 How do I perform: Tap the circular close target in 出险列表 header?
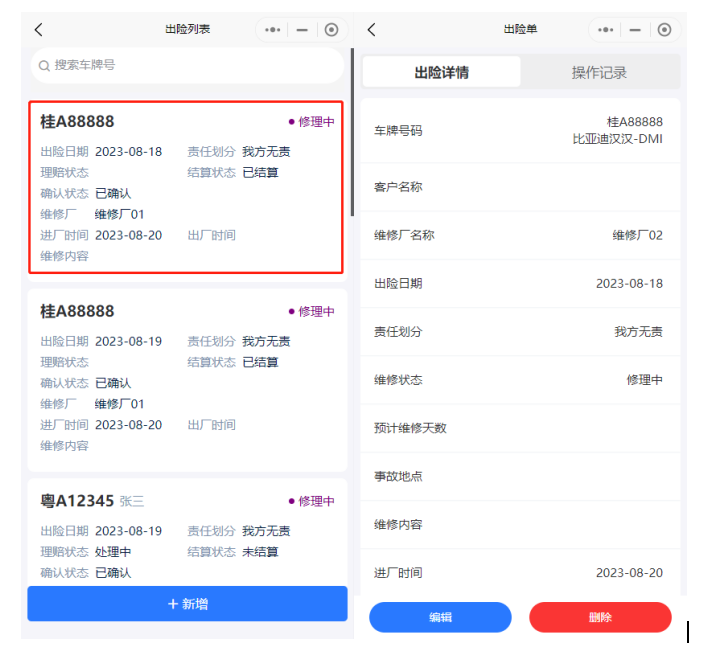332,30
